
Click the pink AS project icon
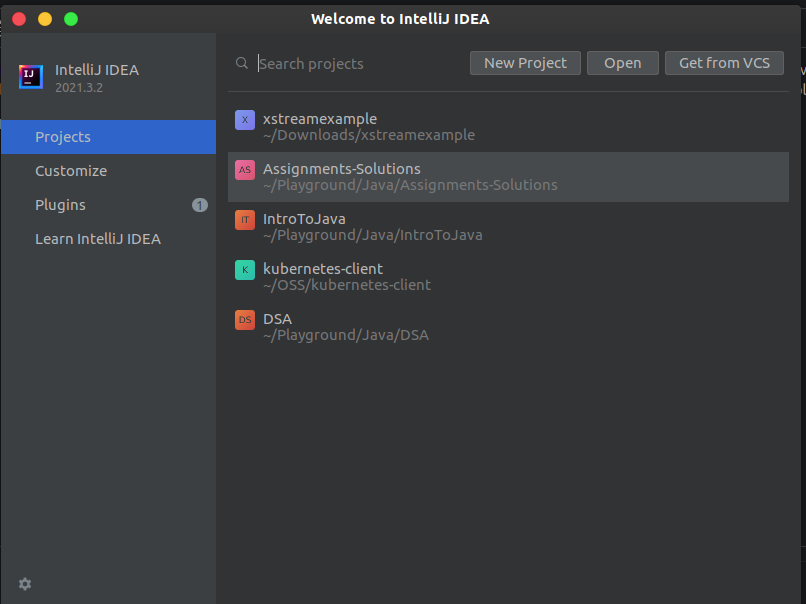click(245, 170)
